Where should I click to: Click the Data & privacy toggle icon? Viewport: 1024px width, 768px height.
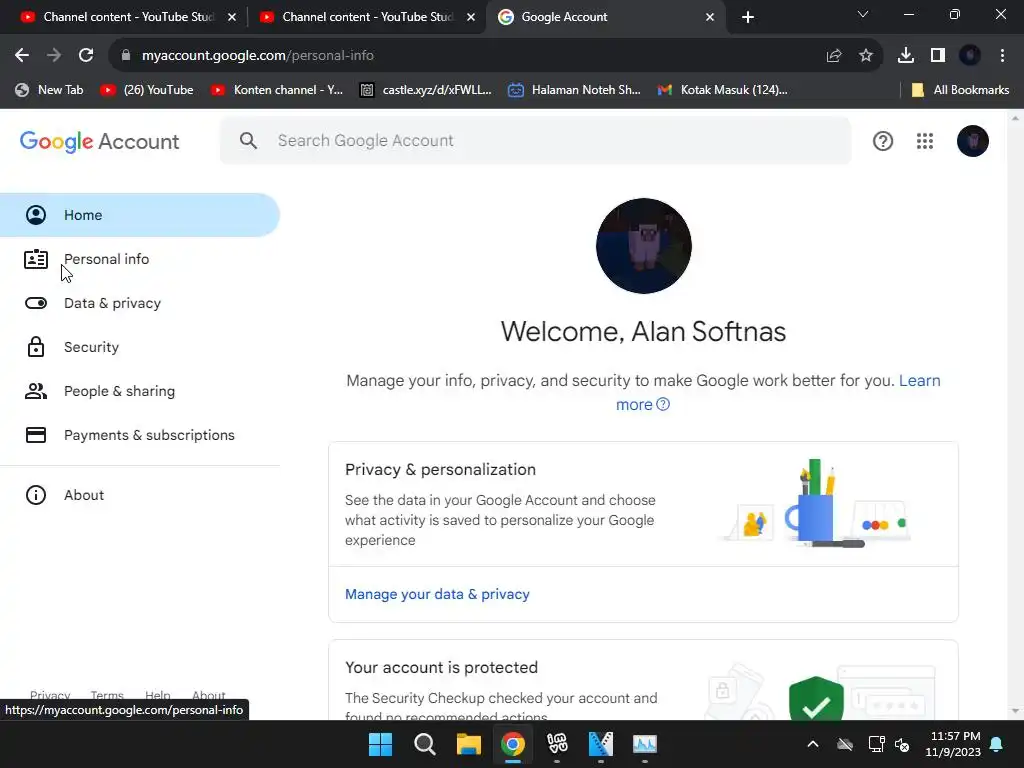coord(36,303)
